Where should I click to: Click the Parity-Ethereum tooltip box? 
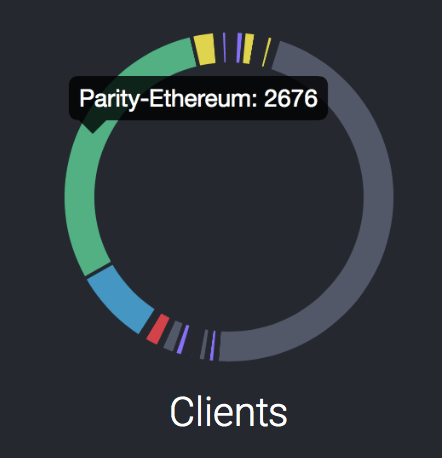(x=198, y=98)
